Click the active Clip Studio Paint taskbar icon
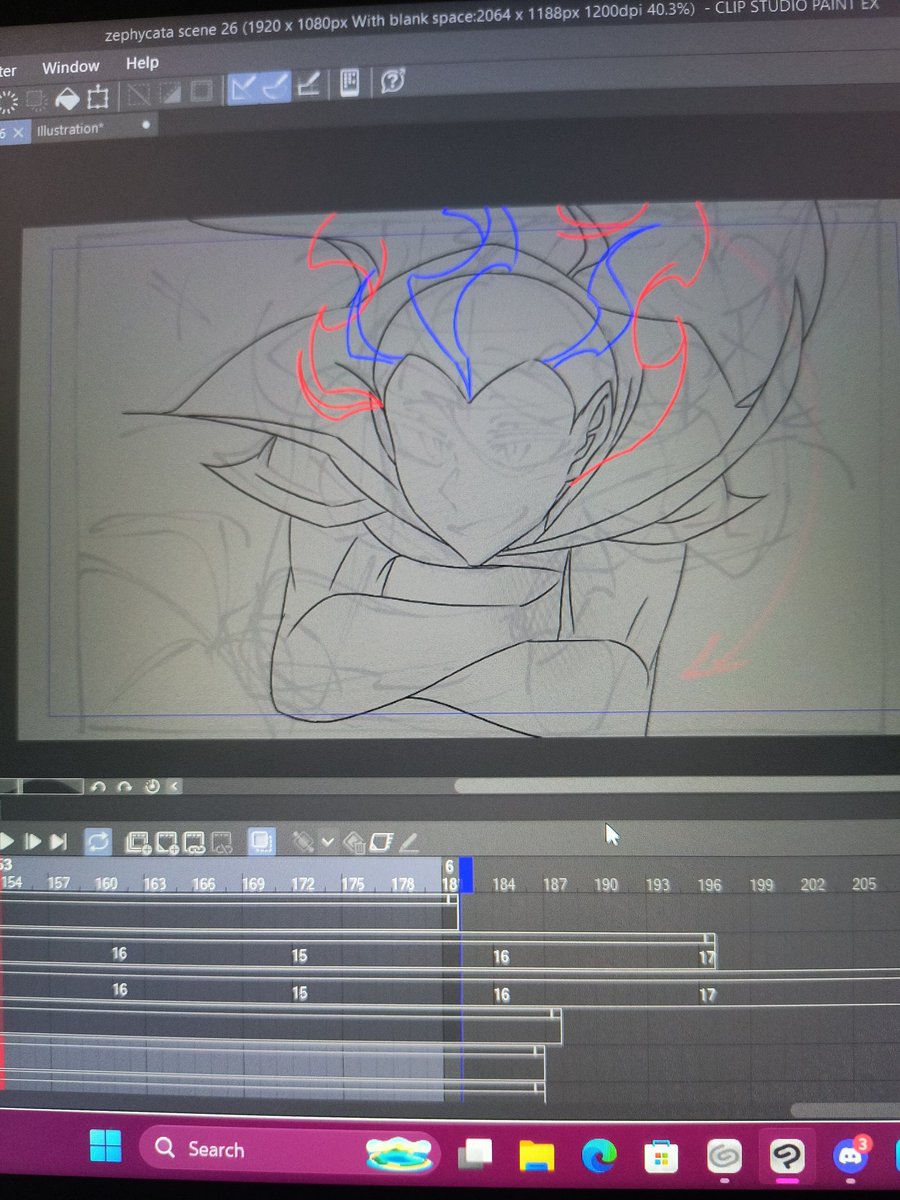The width and height of the screenshot is (900, 1200). click(785, 1158)
